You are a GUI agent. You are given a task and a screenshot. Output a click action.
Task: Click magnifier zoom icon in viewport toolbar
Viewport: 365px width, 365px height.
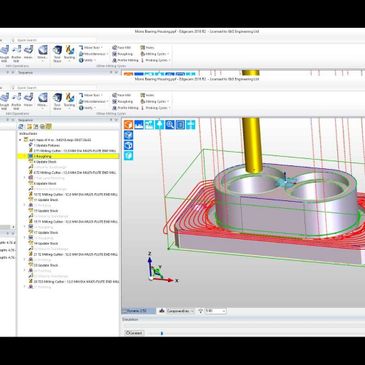coord(170,125)
